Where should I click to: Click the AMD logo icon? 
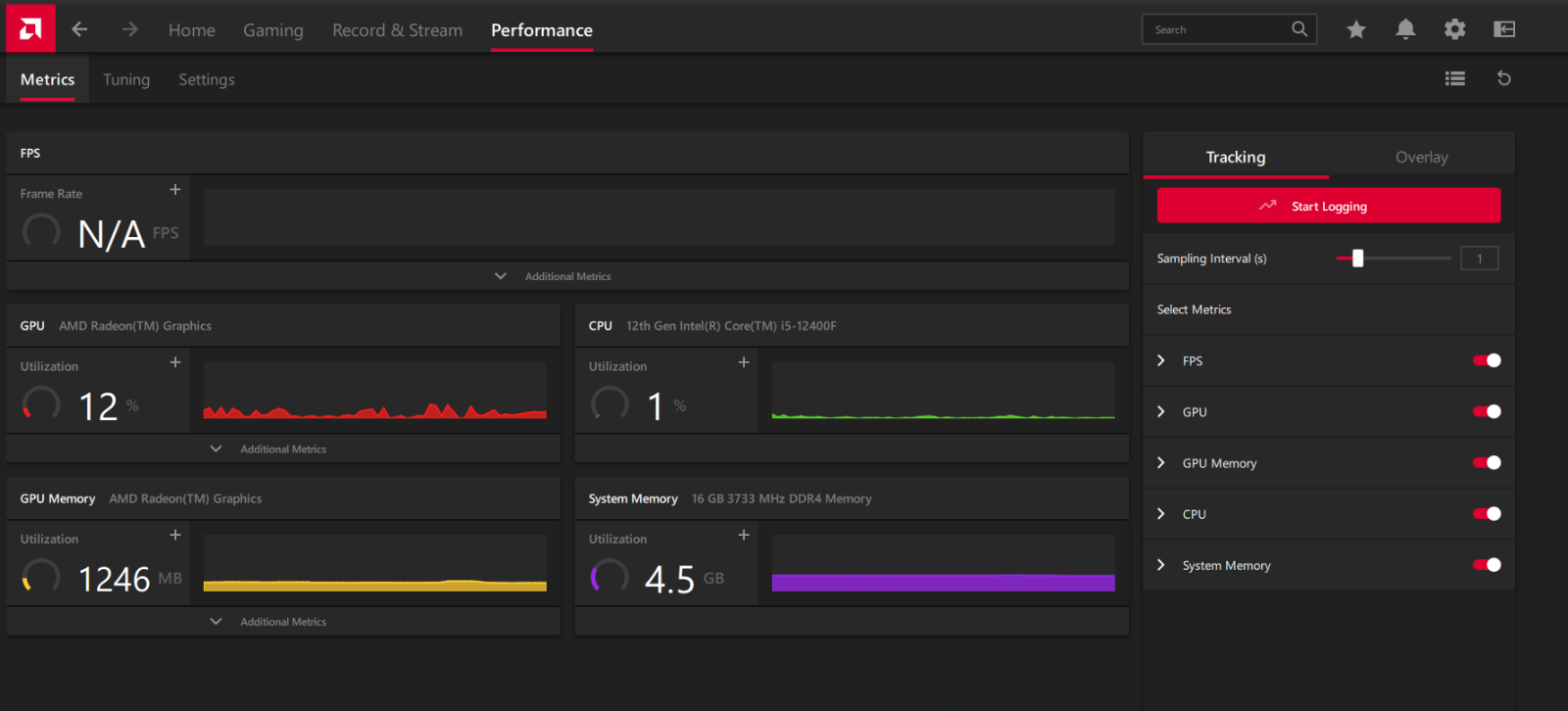pos(30,28)
